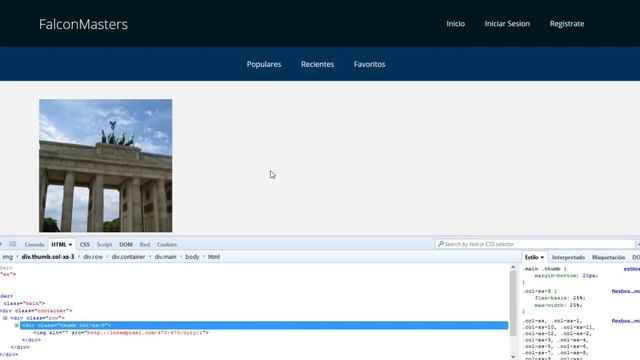Open flexbox source link beside .col-xs-3 rule

tap(625, 291)
